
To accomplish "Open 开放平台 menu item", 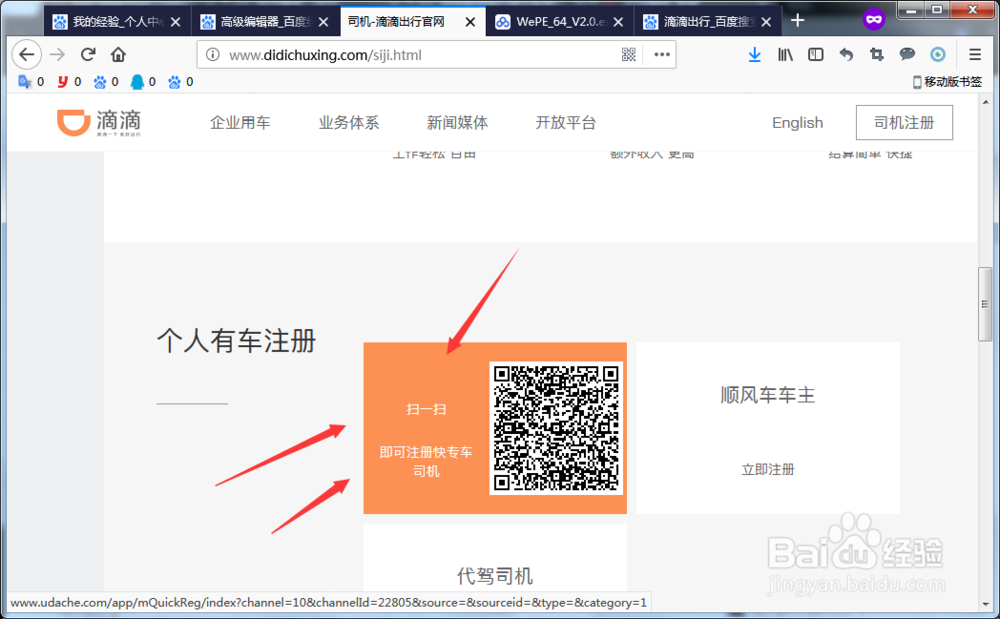I will [x=566, y=123].
